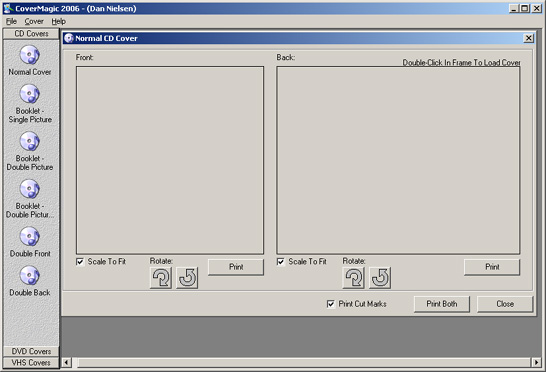Select the Double Front cover icon
This screenshot has height=372, width=546.
coord(30,237)
